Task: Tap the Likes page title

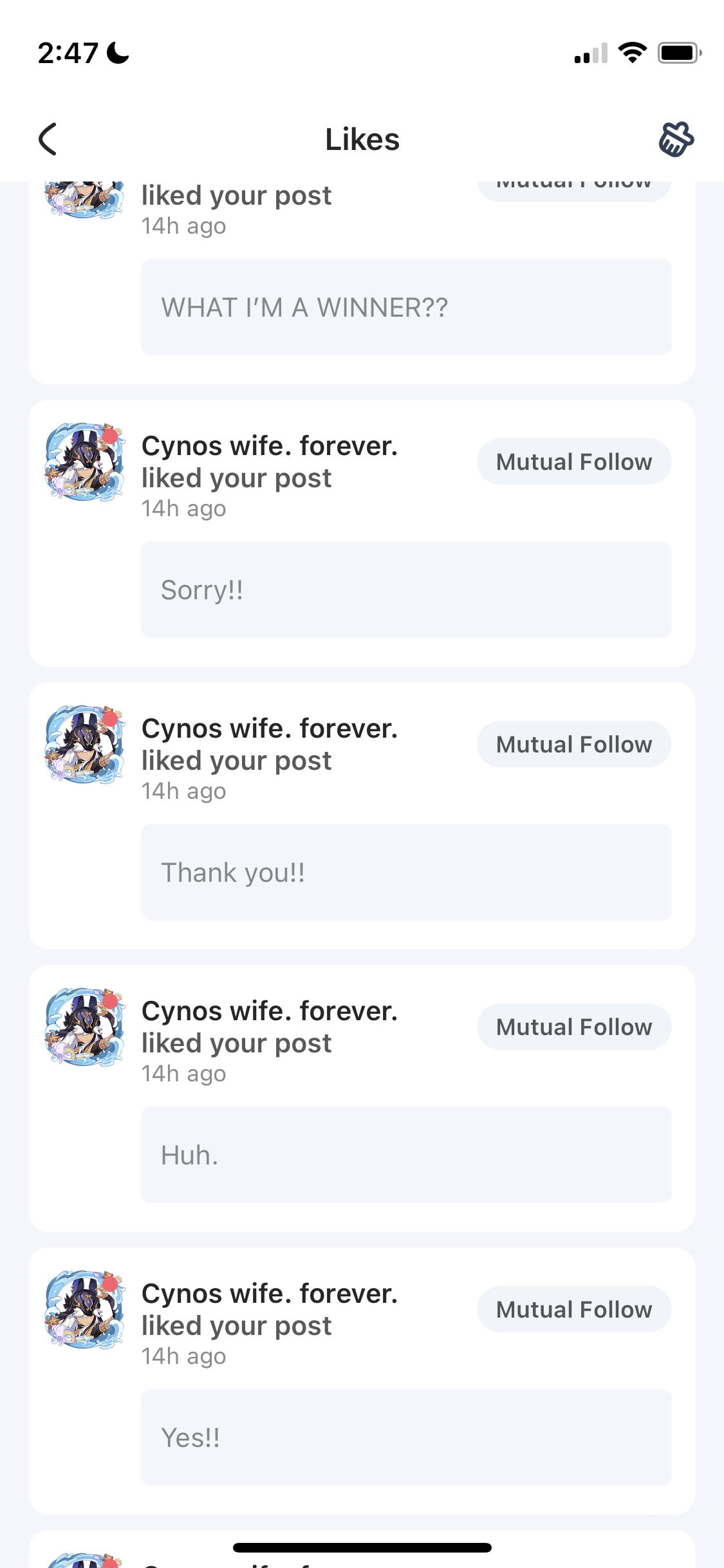Action: 362,139
